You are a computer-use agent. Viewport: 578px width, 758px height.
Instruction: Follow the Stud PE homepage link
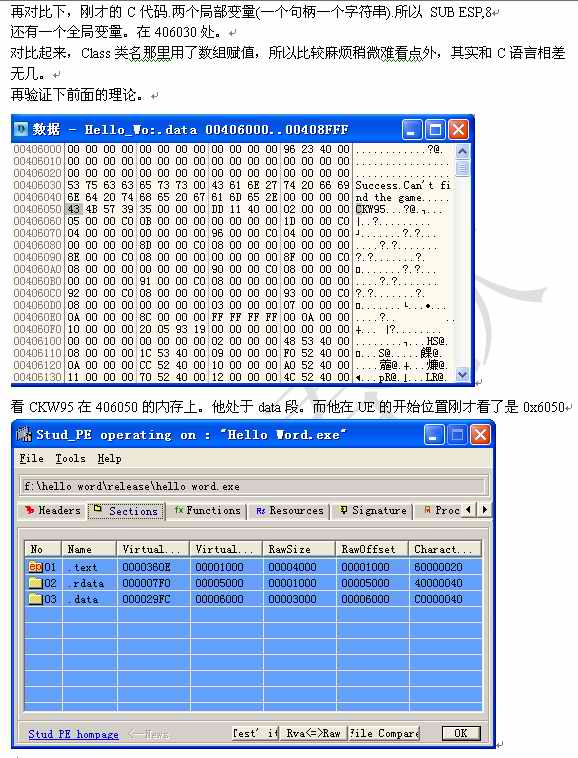[x=73, y=734]
